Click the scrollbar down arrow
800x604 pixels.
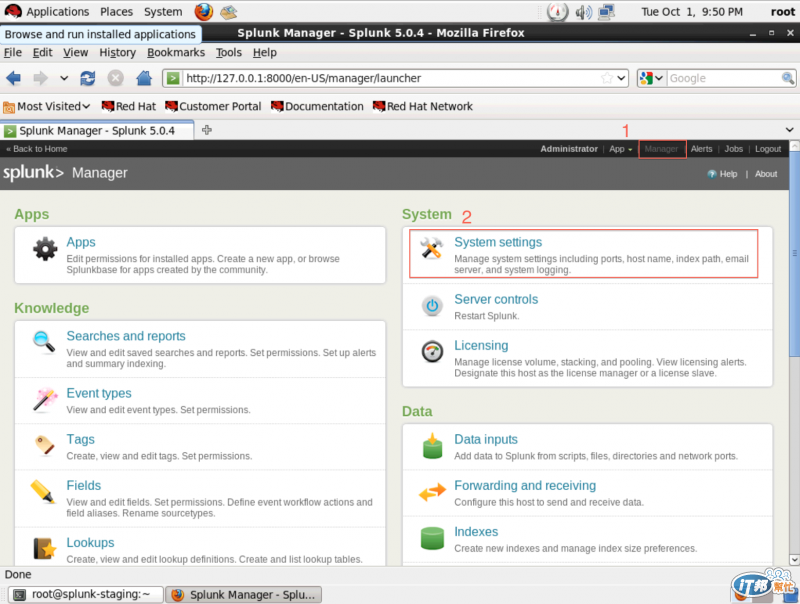pos(794,560)
